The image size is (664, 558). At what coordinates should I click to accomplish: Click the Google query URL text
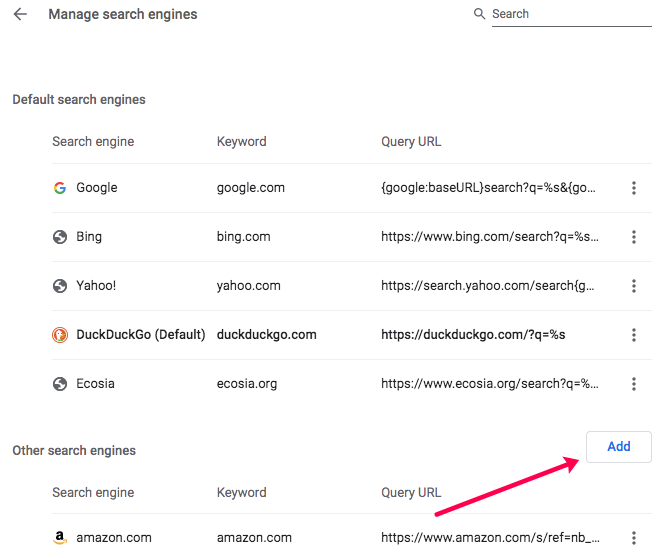490,188
